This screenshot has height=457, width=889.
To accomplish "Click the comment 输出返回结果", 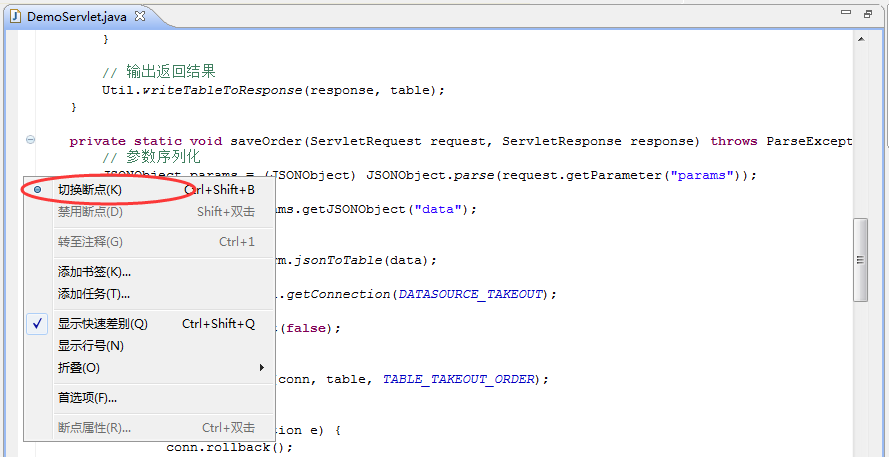I will (x=171, y=71).
